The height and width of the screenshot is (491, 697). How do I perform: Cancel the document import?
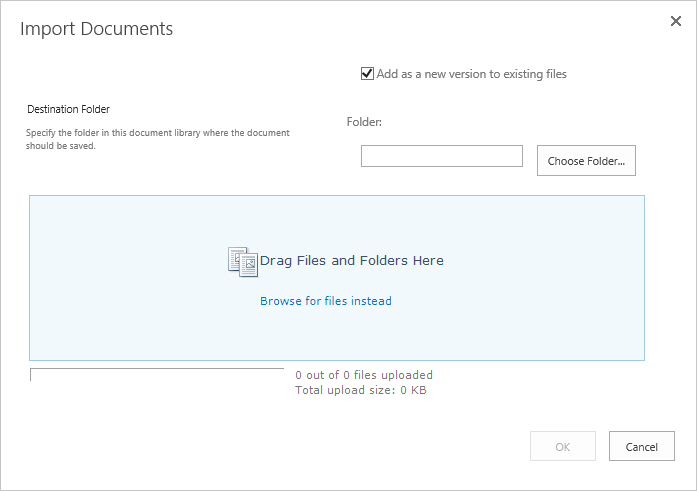[641, 446]
